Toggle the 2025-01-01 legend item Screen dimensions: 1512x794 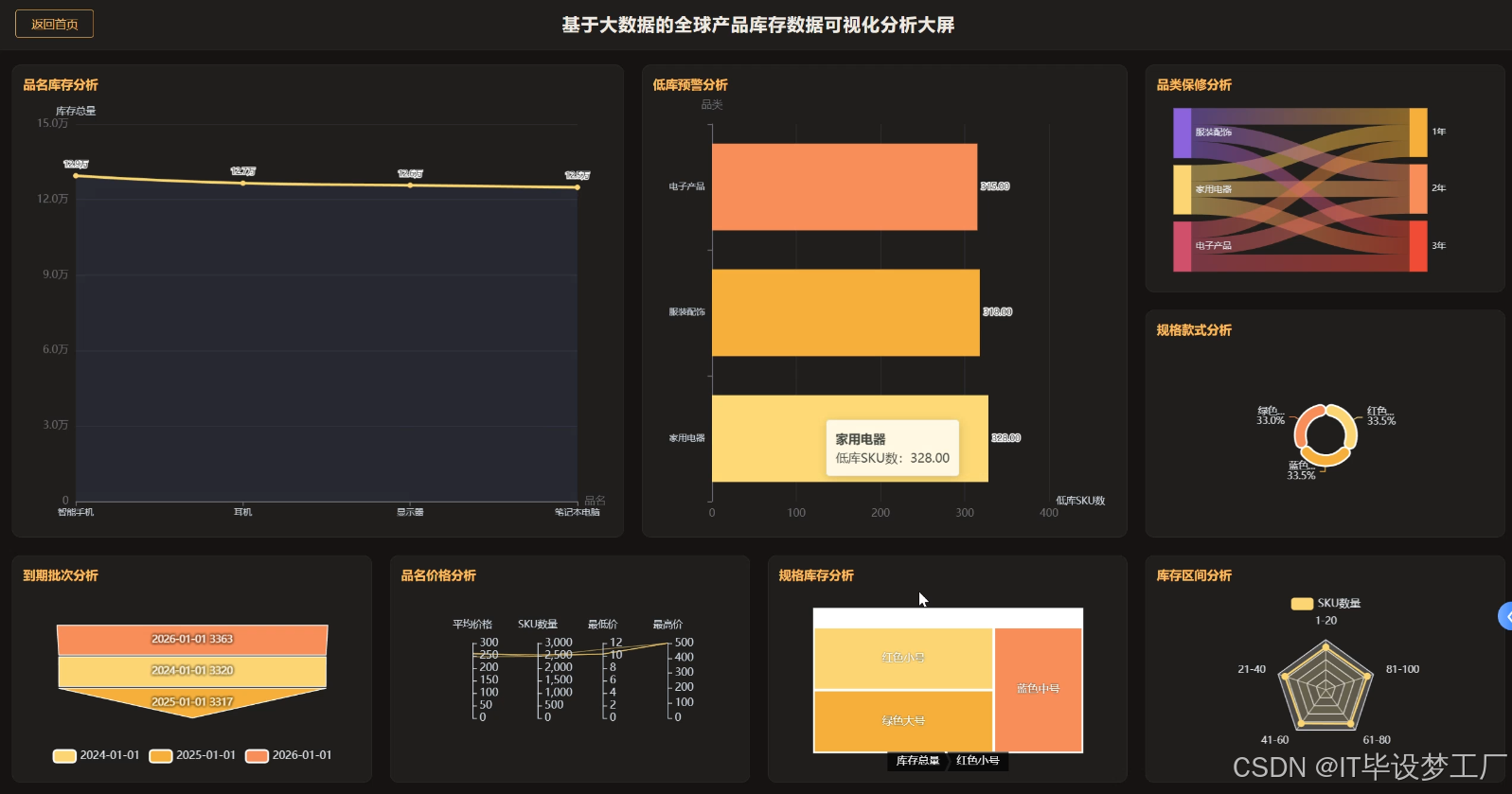tap(192, 755)
